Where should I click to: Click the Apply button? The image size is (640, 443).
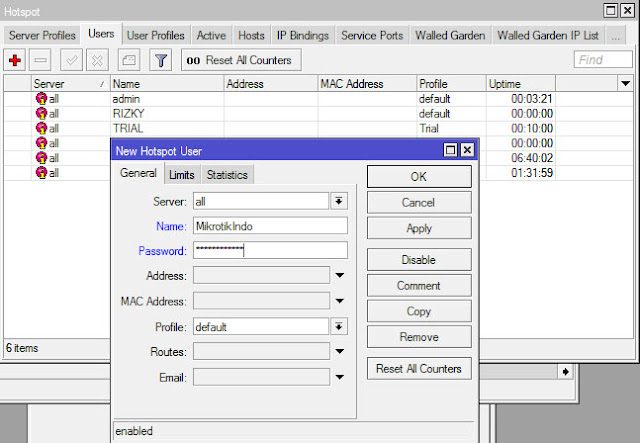click(419, 228)
